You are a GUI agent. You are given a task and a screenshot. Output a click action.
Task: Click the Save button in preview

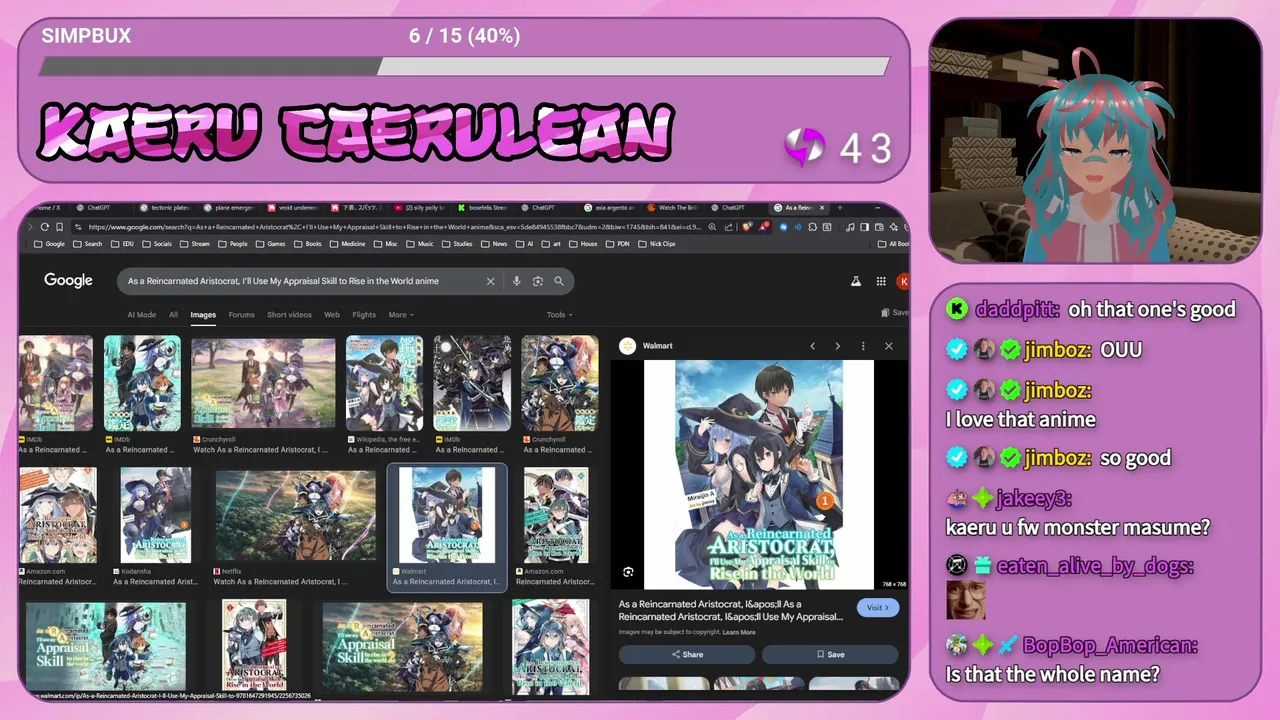click(x=830, y=654)
